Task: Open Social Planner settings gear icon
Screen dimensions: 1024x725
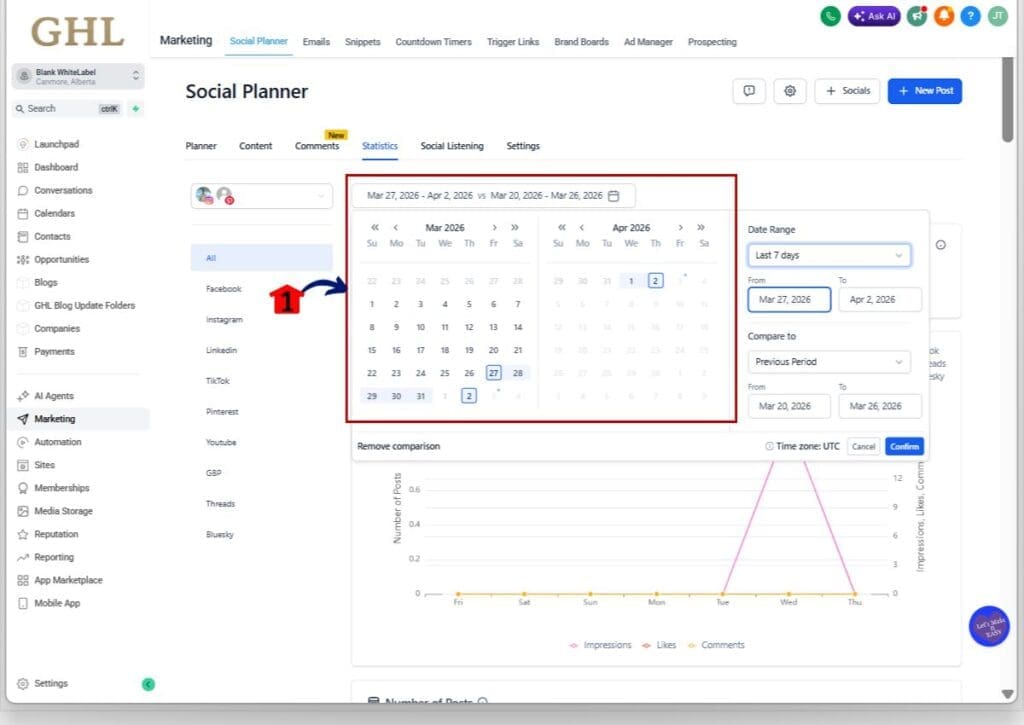Action: coord(790,91)
